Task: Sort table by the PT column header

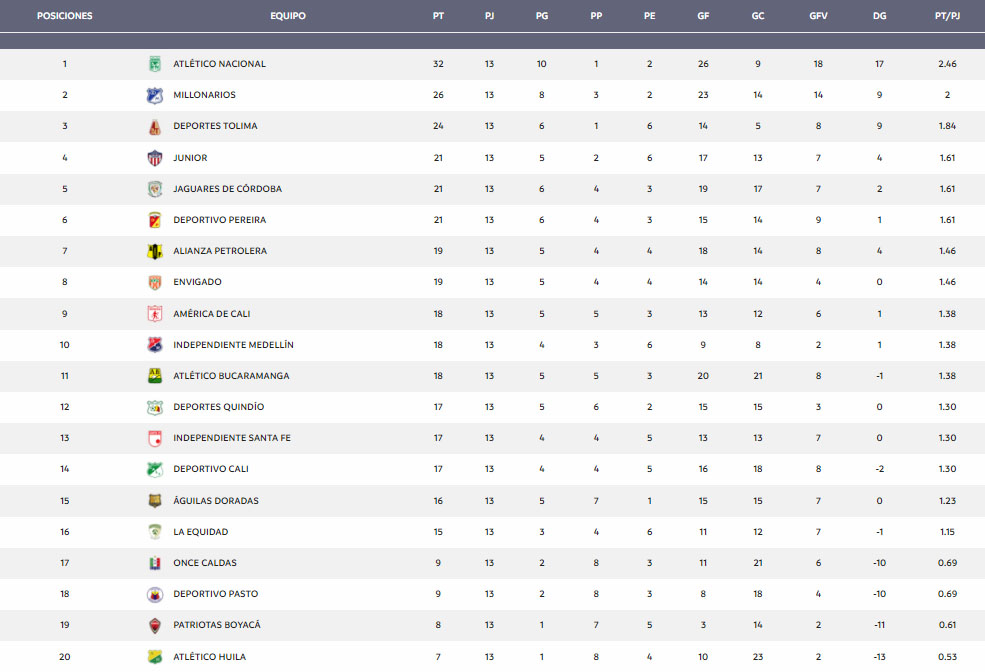Action: tap(438, 16)
